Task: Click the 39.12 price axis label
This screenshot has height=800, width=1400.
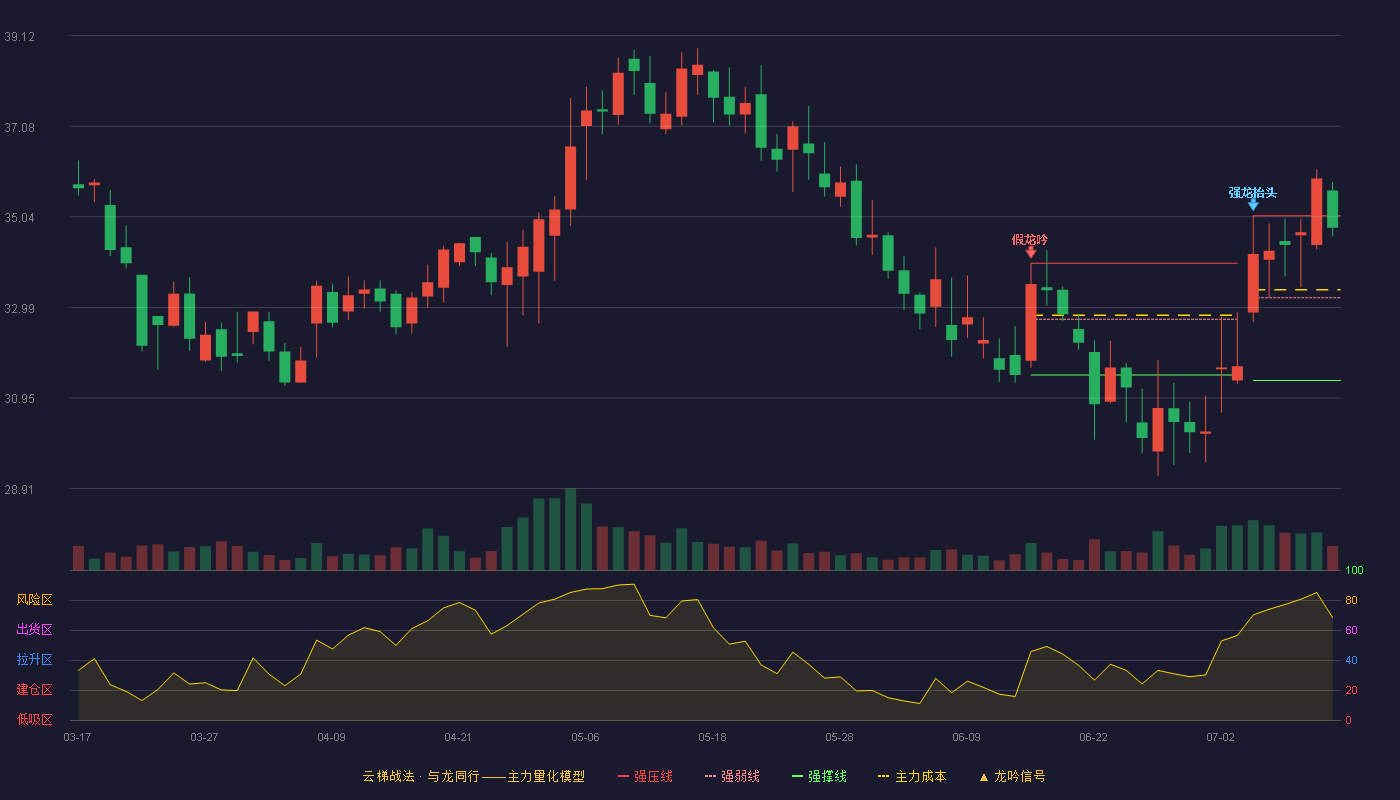Action: tap(19, 36)
